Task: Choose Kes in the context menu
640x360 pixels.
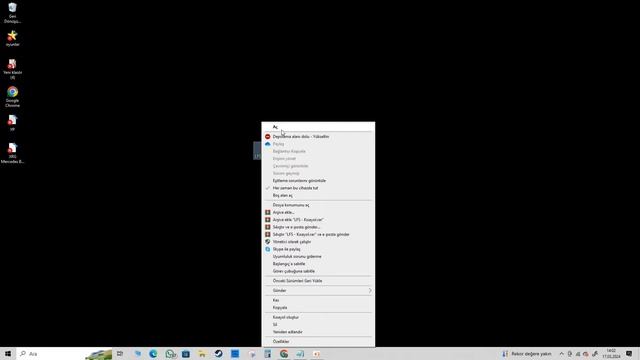Action: (318, 300)
